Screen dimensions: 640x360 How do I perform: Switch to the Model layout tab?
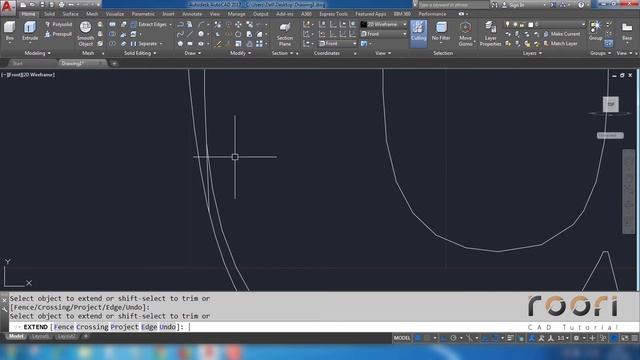tap(16, 336)
